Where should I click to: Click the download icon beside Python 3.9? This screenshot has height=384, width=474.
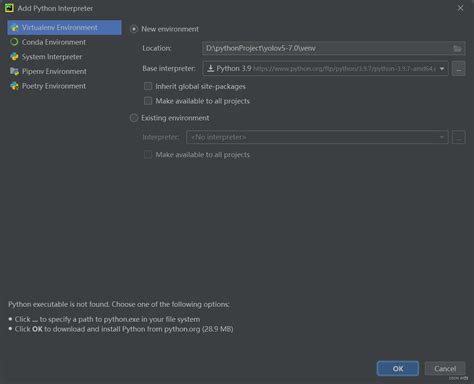click(x=210, y=68)
